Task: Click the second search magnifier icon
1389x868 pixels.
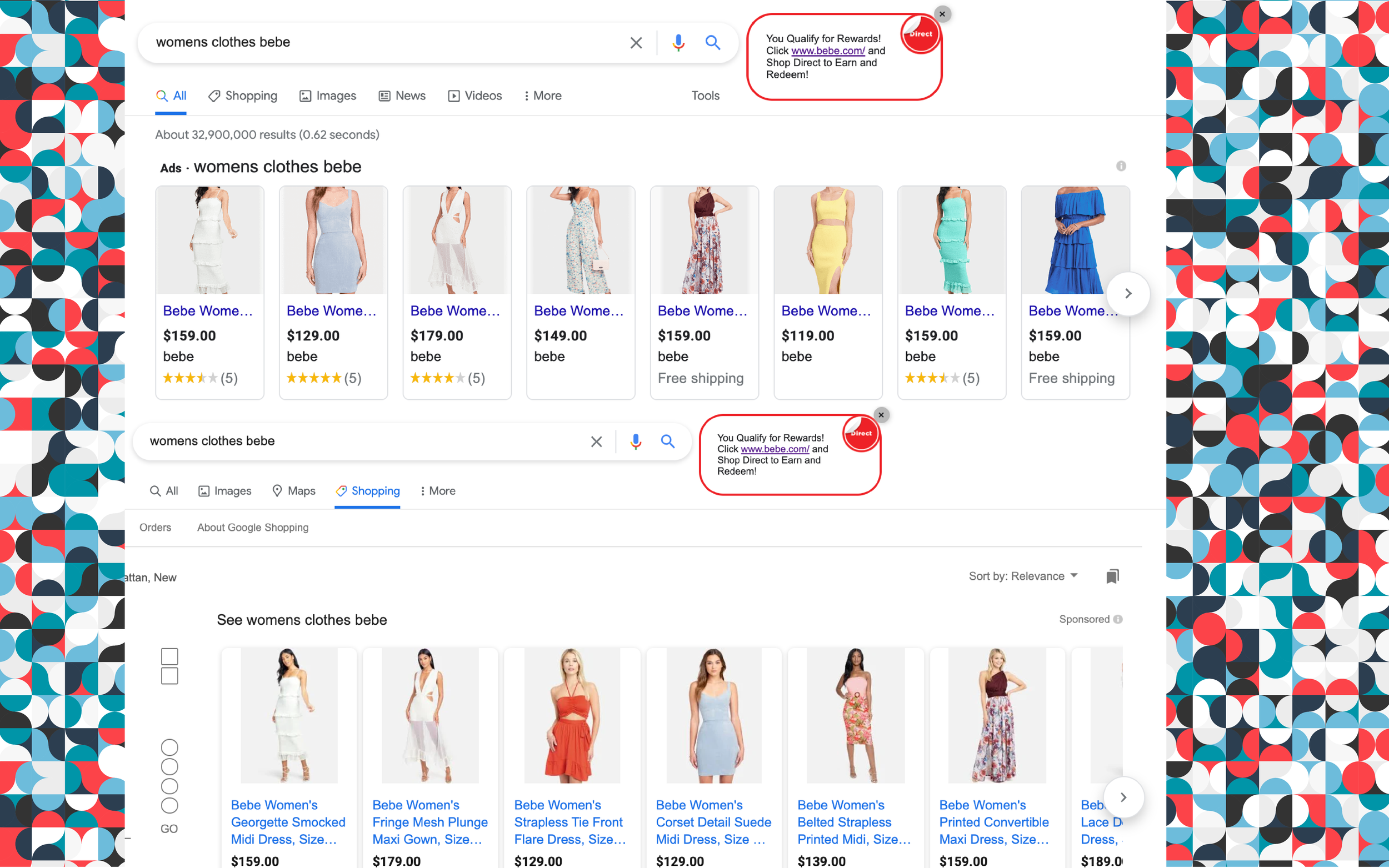Action: click(667, 441)
